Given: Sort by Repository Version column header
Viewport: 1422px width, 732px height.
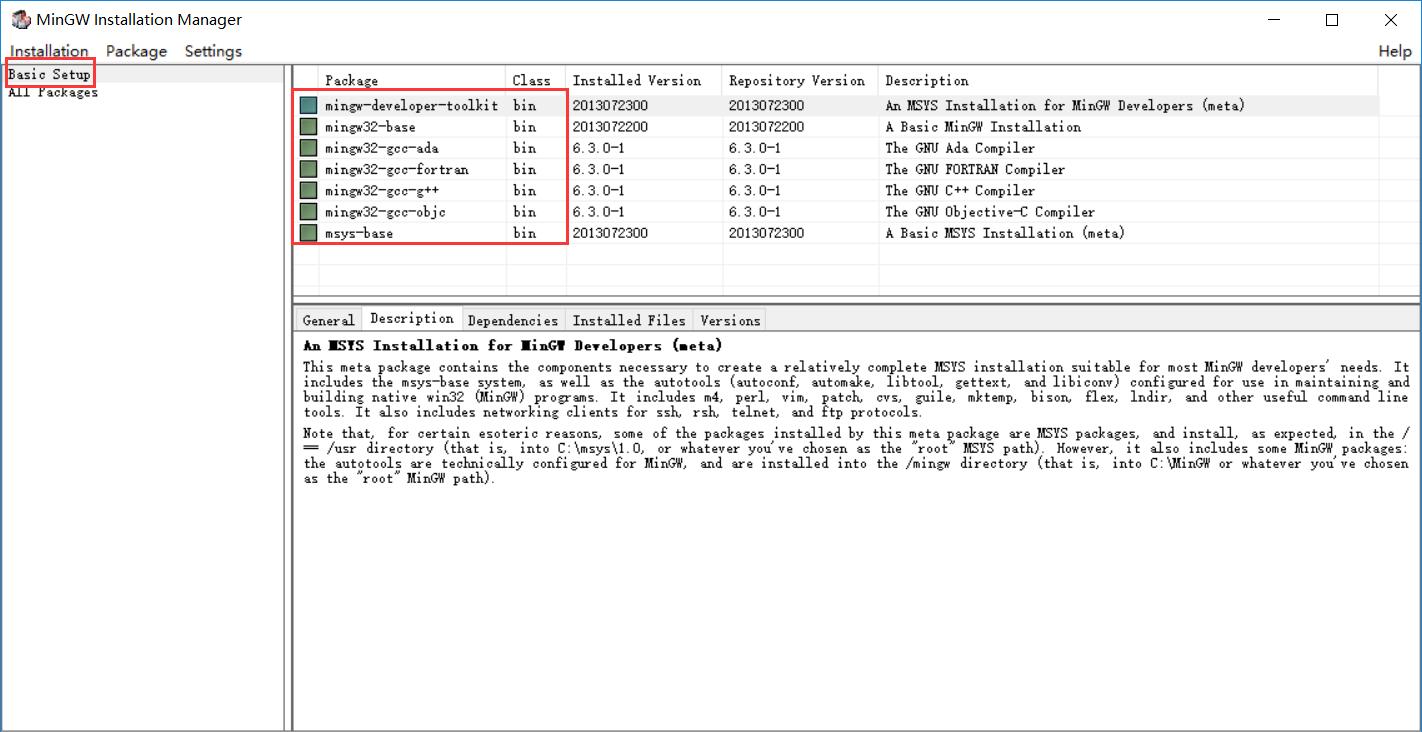Looking at the screenshot, I should 799,80.
